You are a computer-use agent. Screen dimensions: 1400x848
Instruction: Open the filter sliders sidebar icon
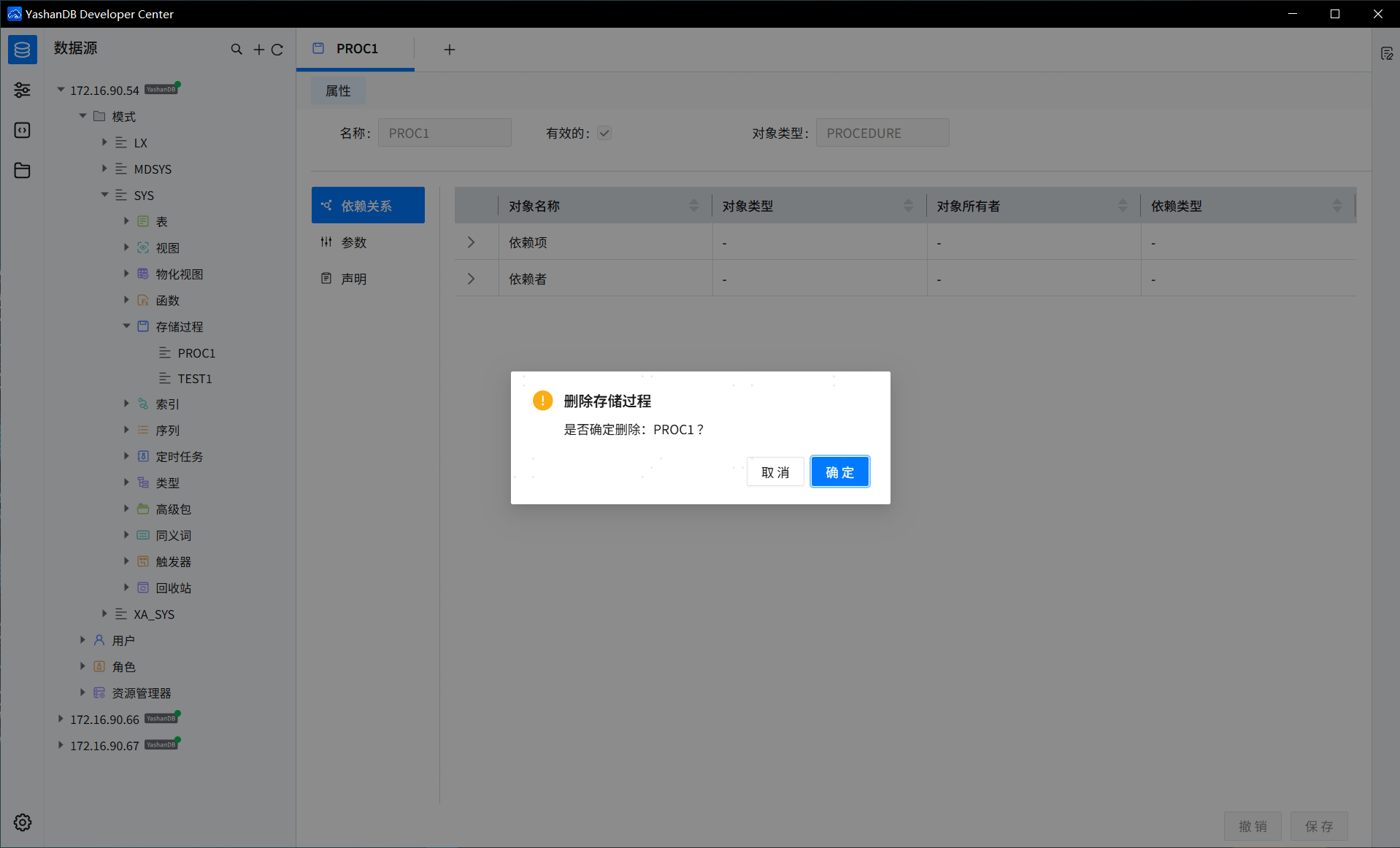(x=22, y=90)
